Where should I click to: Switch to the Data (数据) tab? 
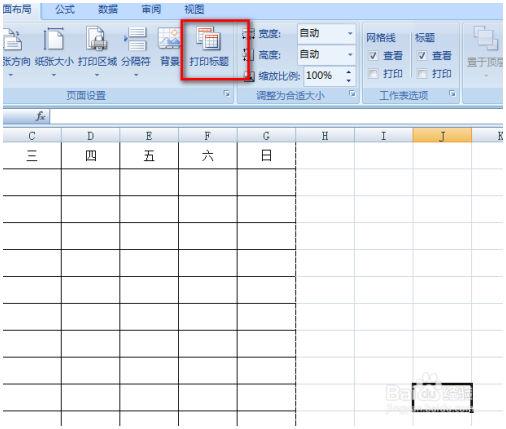(108, 9)
